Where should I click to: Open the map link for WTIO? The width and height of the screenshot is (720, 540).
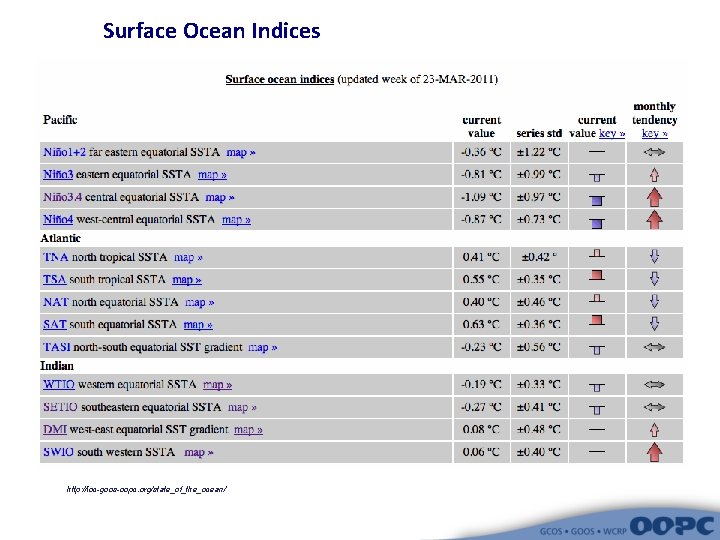[217, 384]
